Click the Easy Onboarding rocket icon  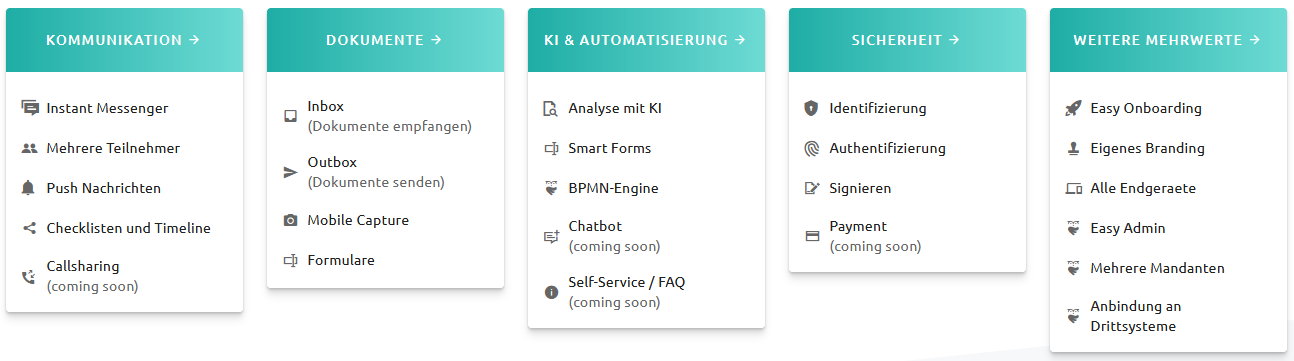pyautogui.click(x=1073, y=108)
